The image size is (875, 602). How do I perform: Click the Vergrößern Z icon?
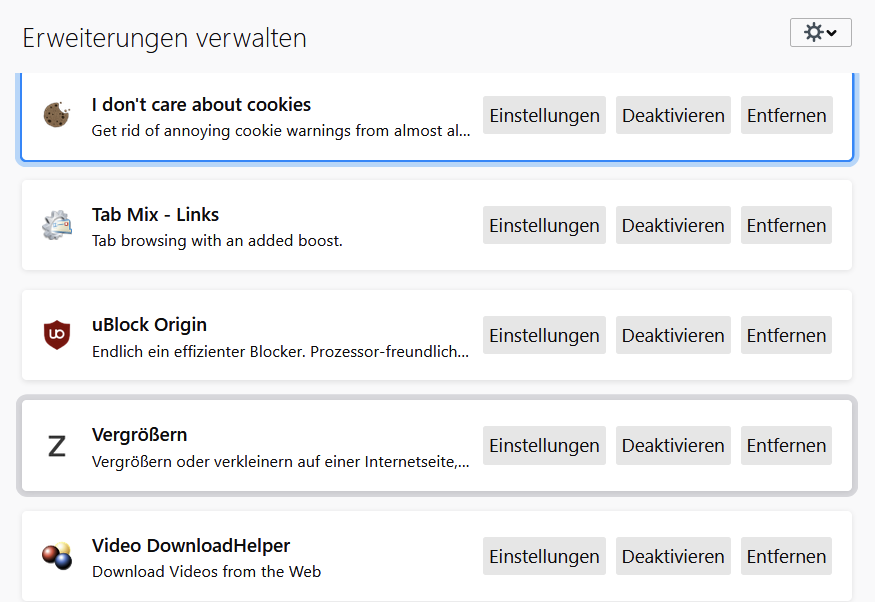(x=56, y=446)
